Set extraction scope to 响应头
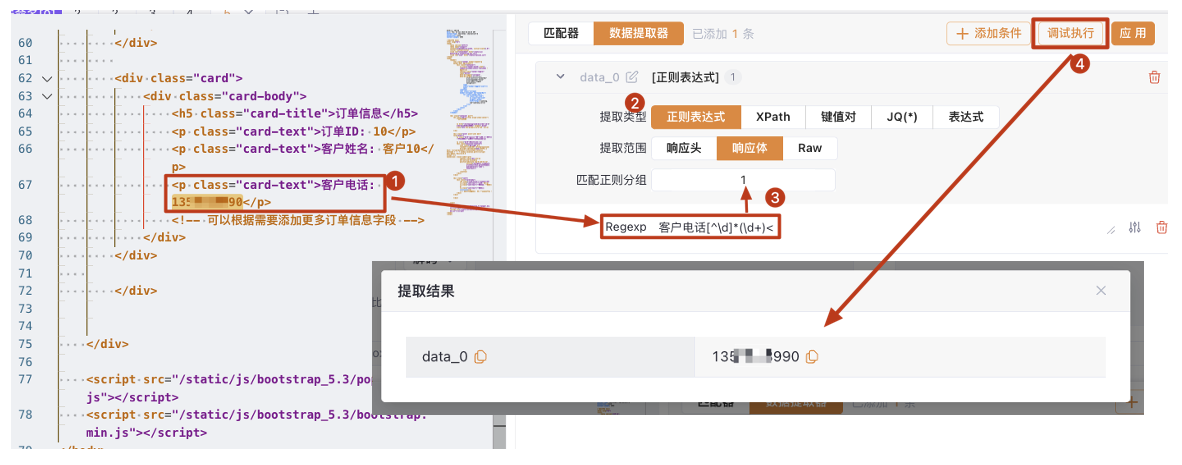 (684, 148)
